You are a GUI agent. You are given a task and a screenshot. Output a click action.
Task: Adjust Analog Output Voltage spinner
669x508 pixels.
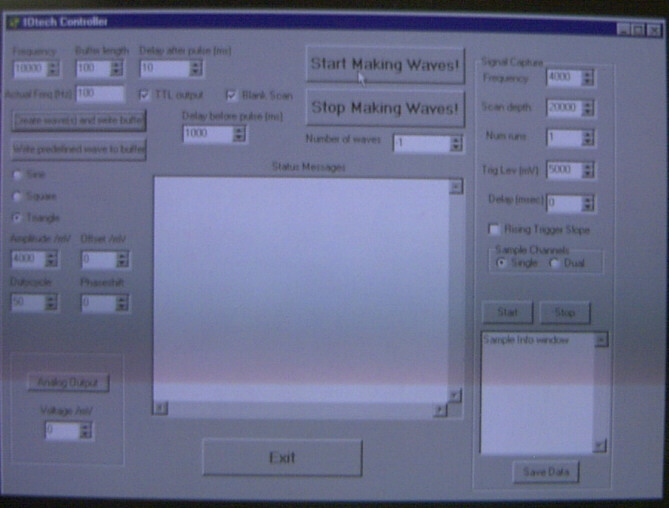(86, 430)
